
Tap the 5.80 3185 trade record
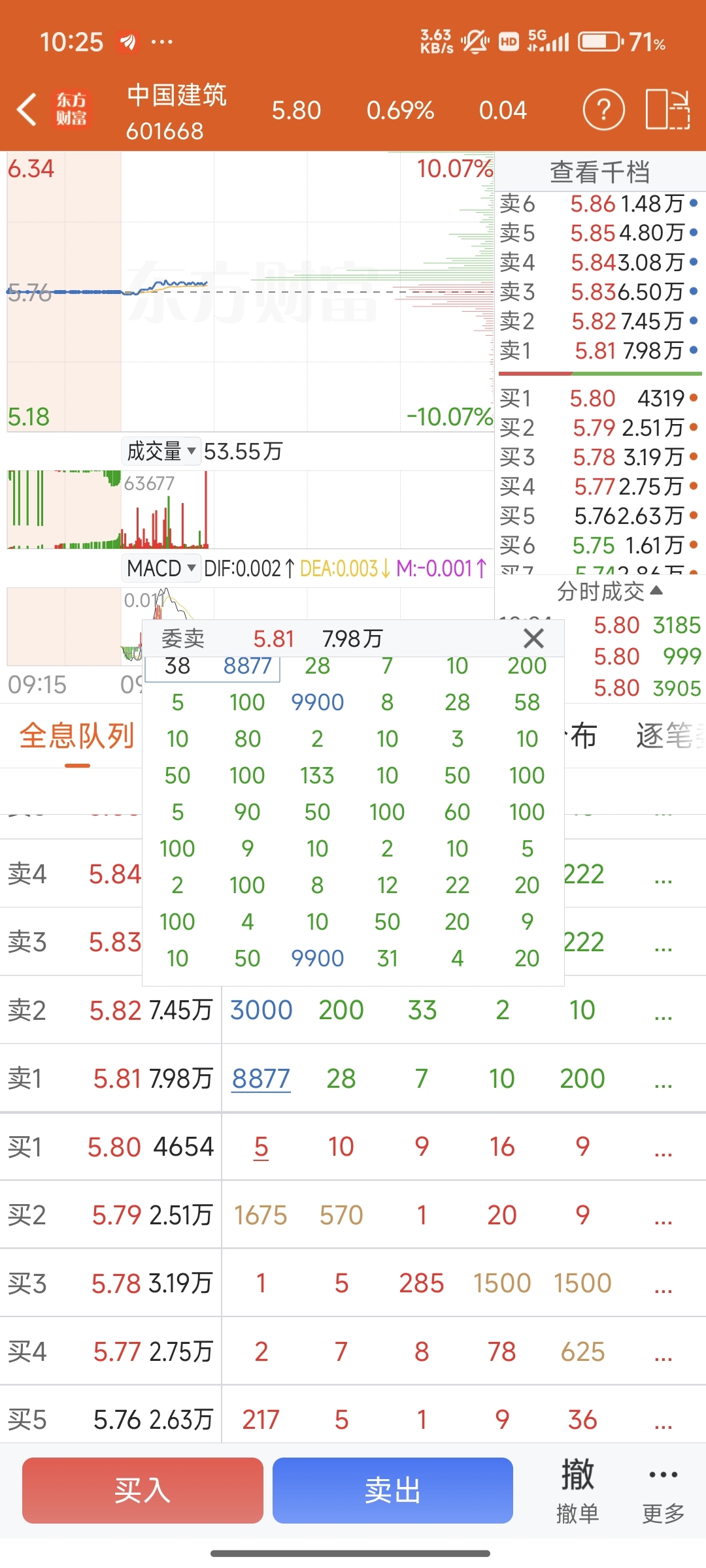(x=646, y=625)
